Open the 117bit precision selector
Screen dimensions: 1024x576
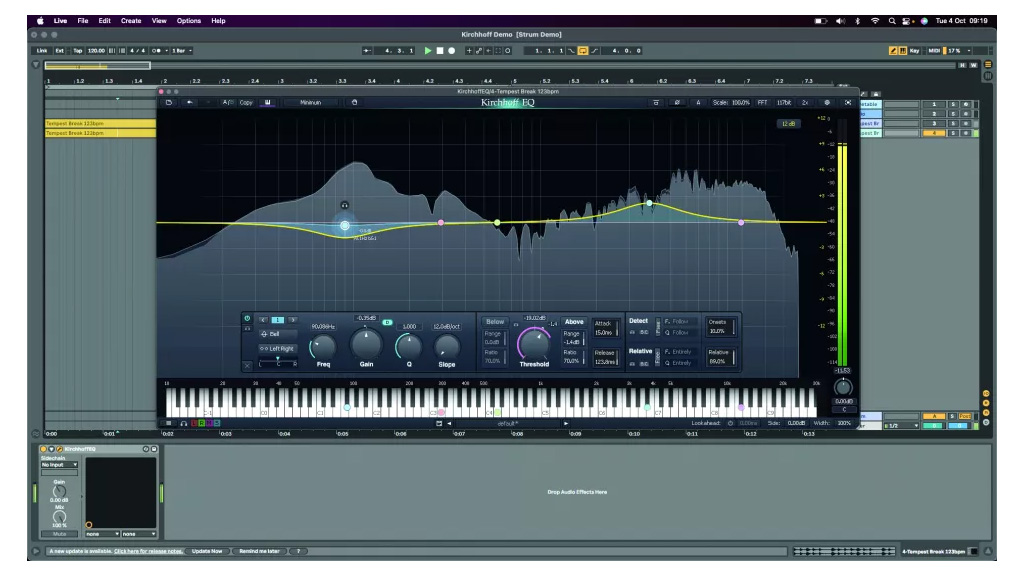pos(784,103)
